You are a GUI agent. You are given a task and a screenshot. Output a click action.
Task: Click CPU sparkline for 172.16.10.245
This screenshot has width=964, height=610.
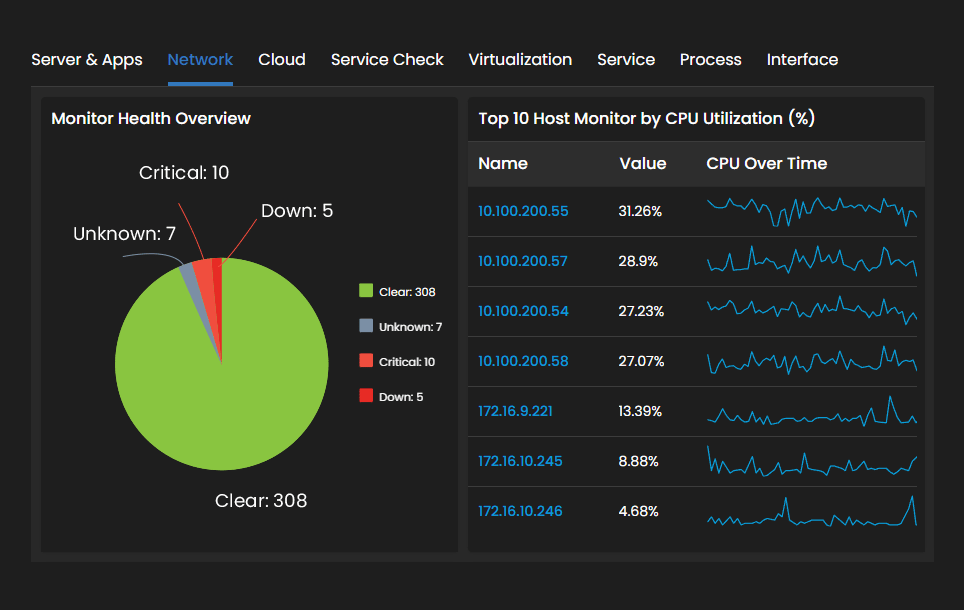click(x=811, y=463)
